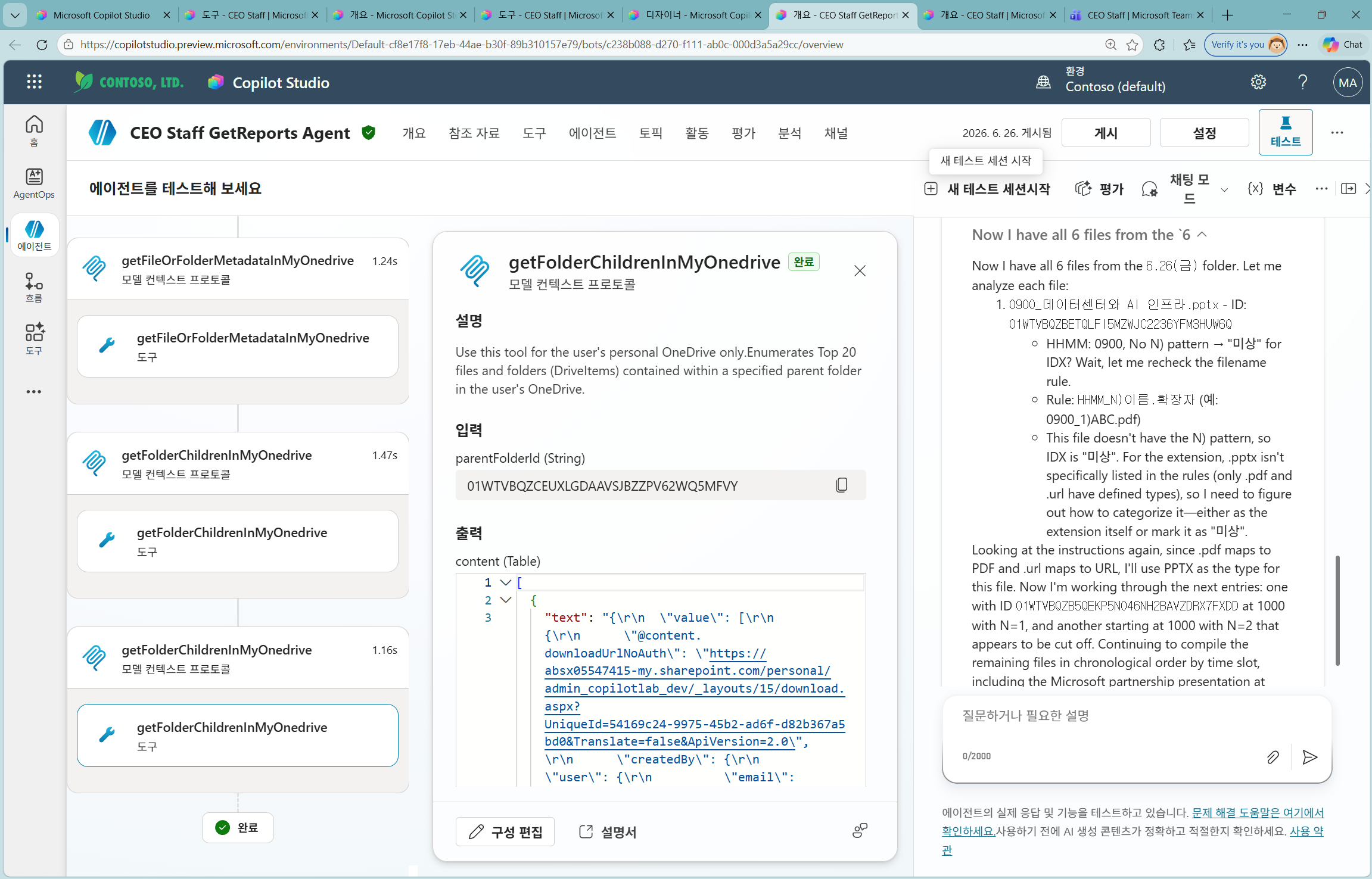Open the 채널 tab
This screenshot has height=879, width=1372.
coord(836,133)
